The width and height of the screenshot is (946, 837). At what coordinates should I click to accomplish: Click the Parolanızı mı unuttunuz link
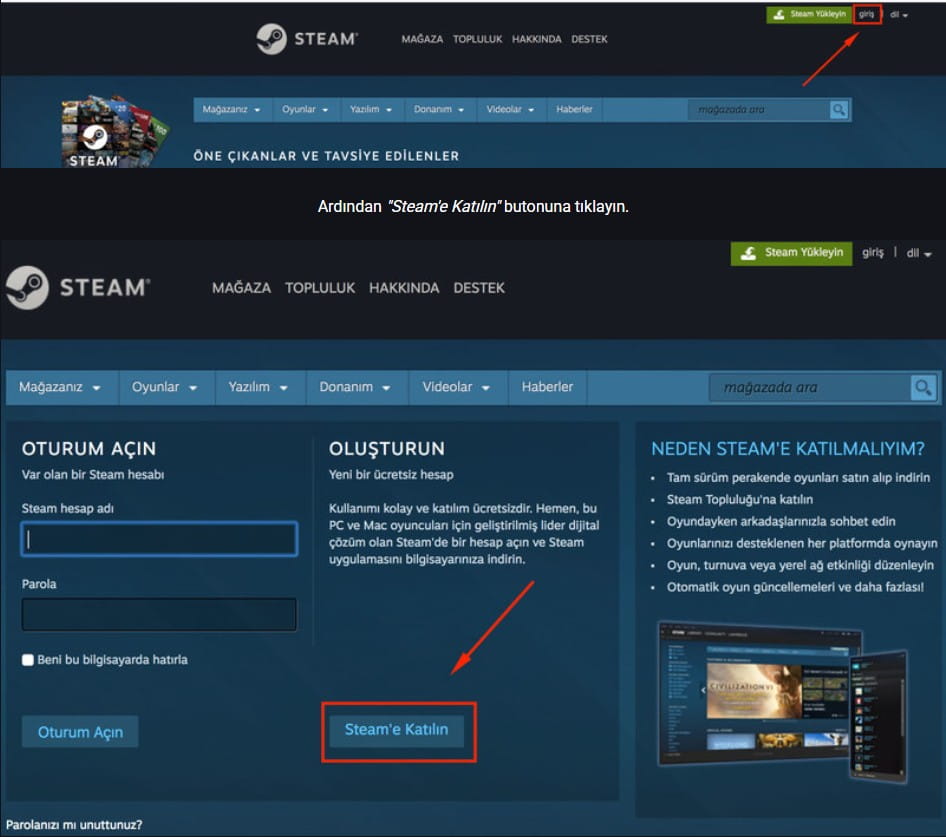(x=74, y=824)
